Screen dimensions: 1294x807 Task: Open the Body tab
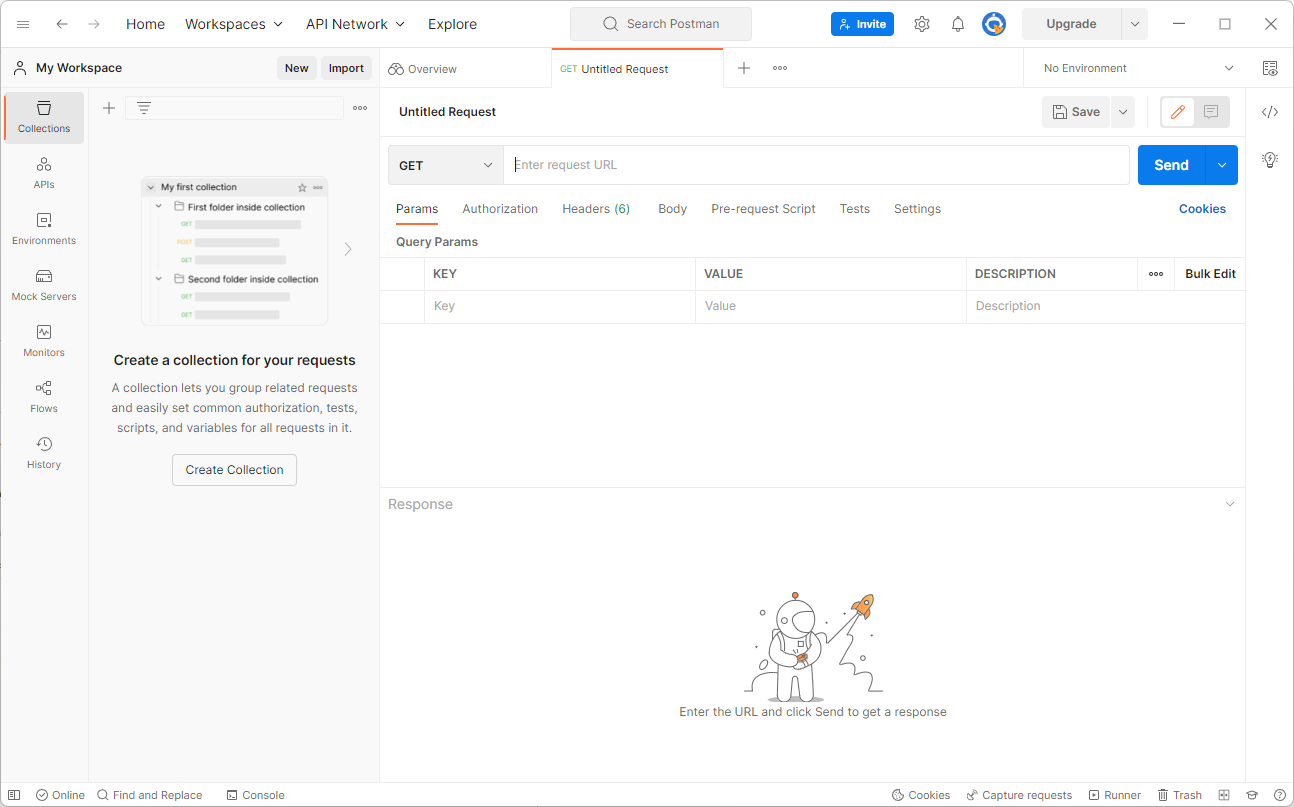pyautogui.click(x=672, y=209)
